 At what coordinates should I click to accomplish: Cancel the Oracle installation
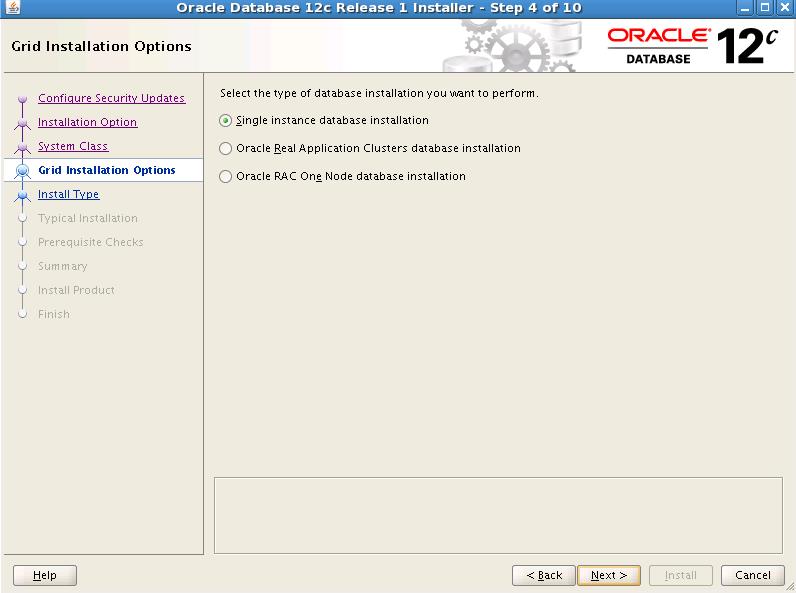(752, 575)
